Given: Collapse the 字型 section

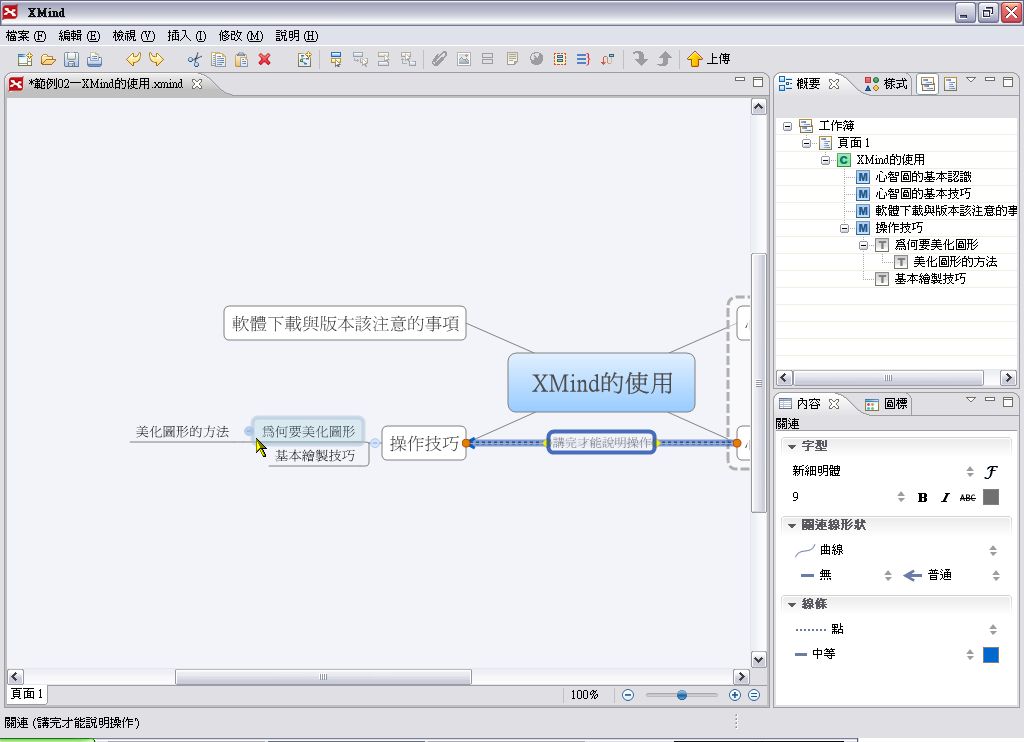Looking at the screenshot, I should [x=792, y=446].
